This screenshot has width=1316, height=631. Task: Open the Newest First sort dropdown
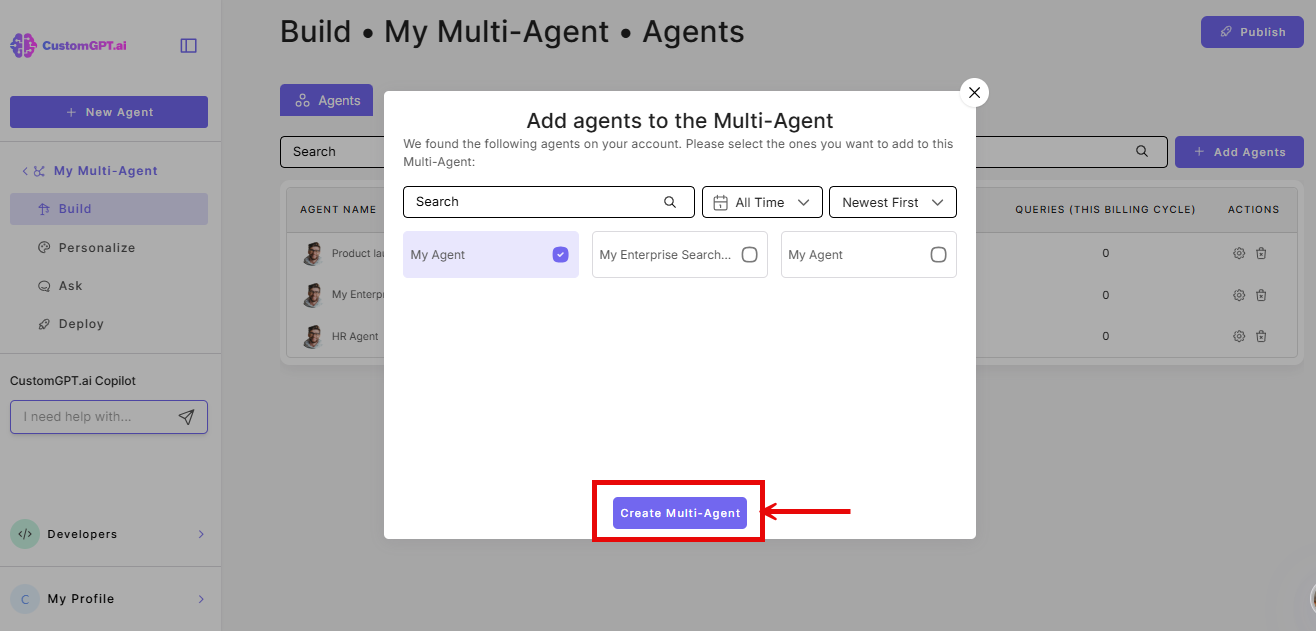(x=892, y=202)
